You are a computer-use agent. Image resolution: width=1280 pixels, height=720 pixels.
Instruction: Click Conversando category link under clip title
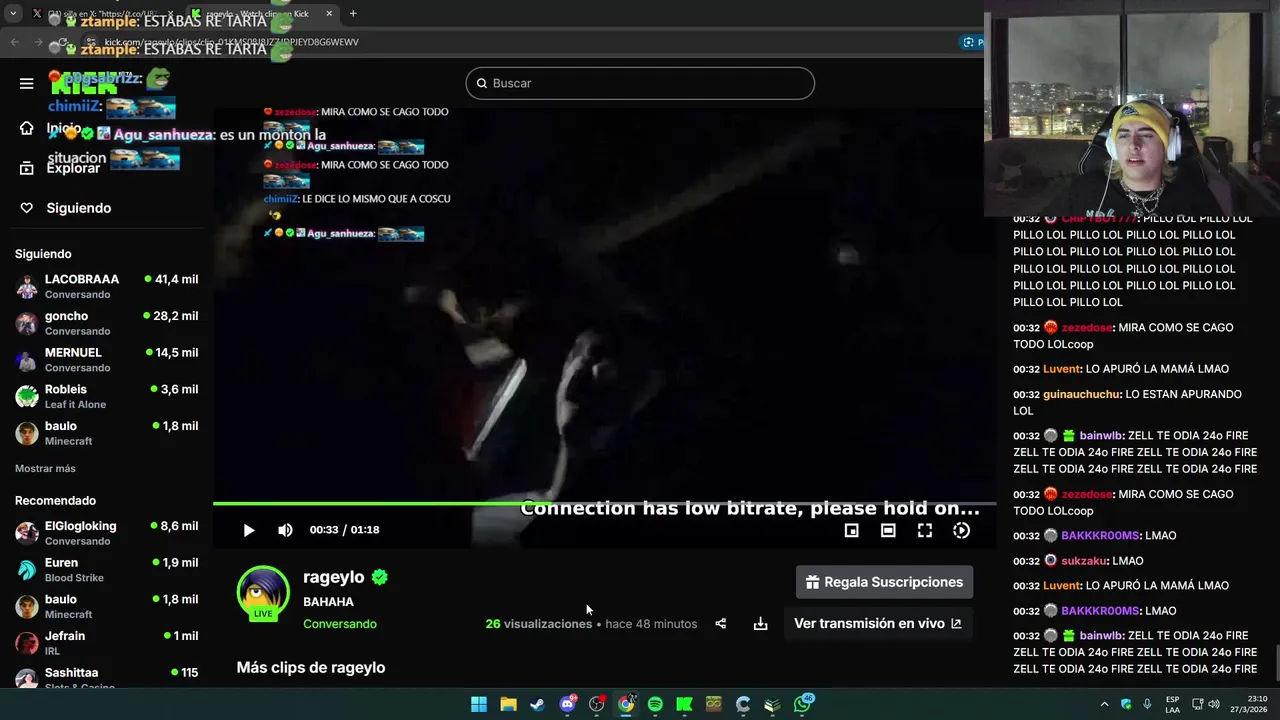point(340,624)
